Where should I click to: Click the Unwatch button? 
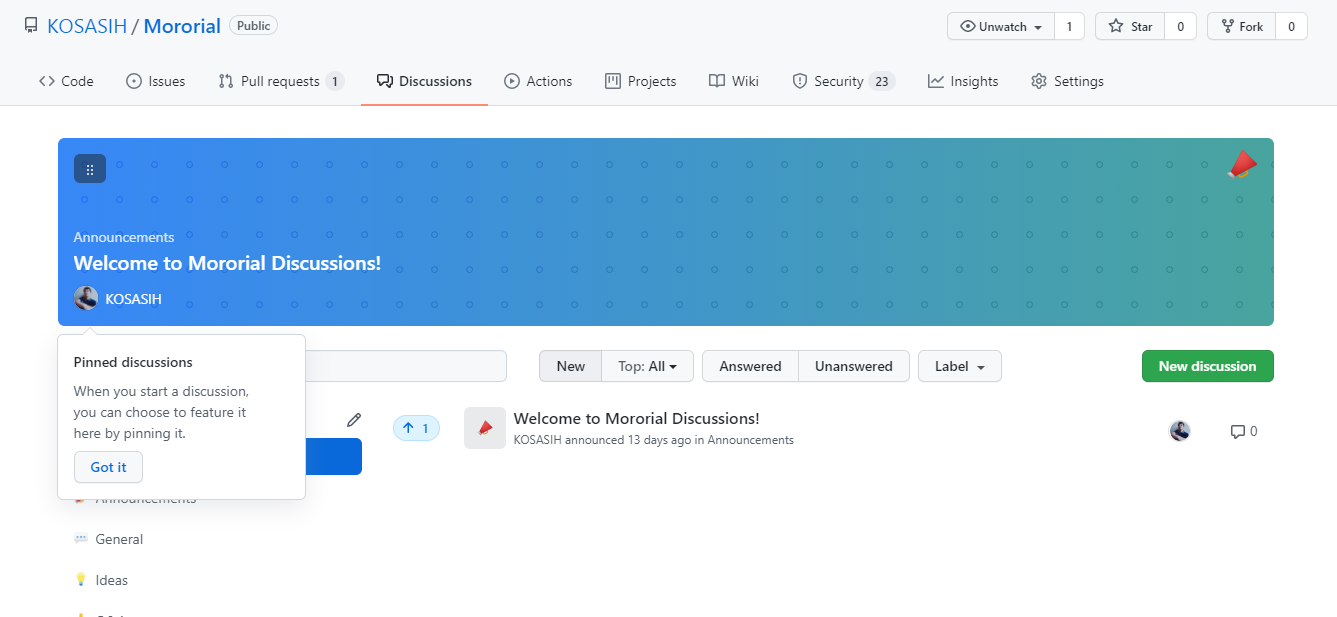1001,27
